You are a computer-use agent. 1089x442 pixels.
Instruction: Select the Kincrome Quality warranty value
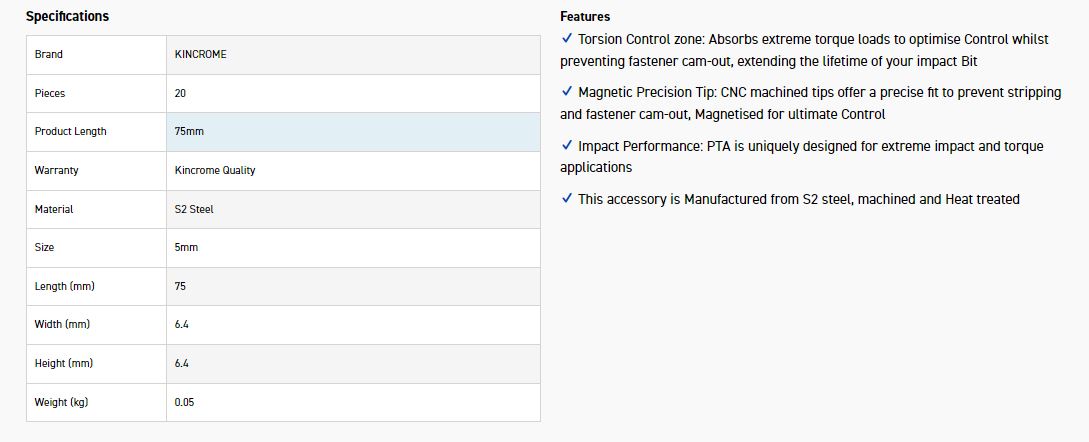click(x=215, y=170)
